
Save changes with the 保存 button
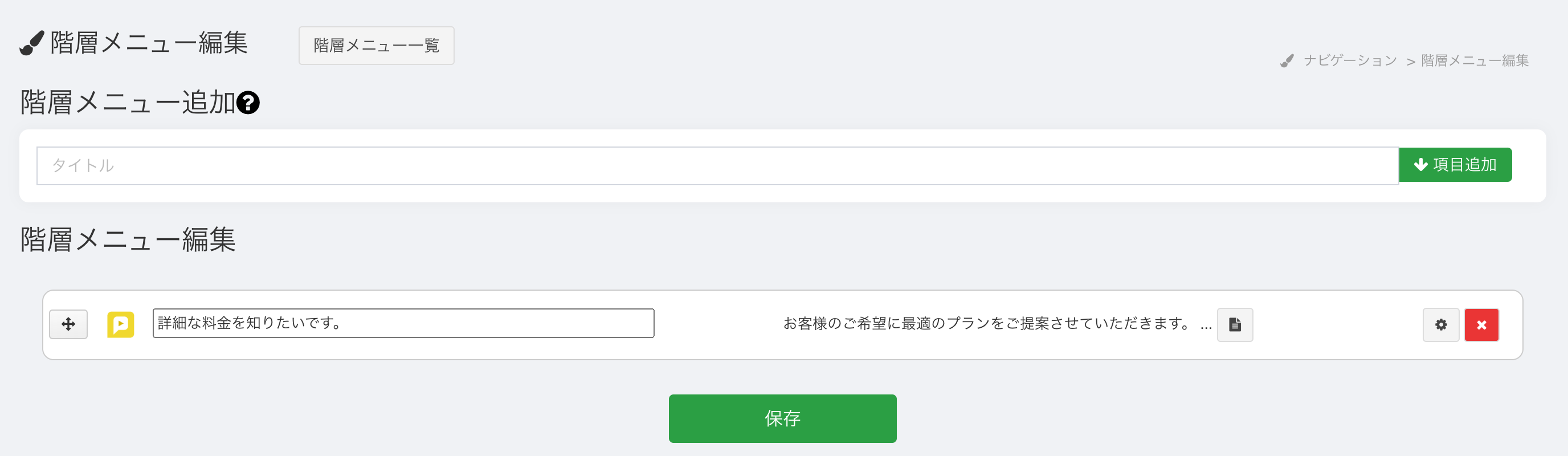pyautogui.click(x=782, y=418)
